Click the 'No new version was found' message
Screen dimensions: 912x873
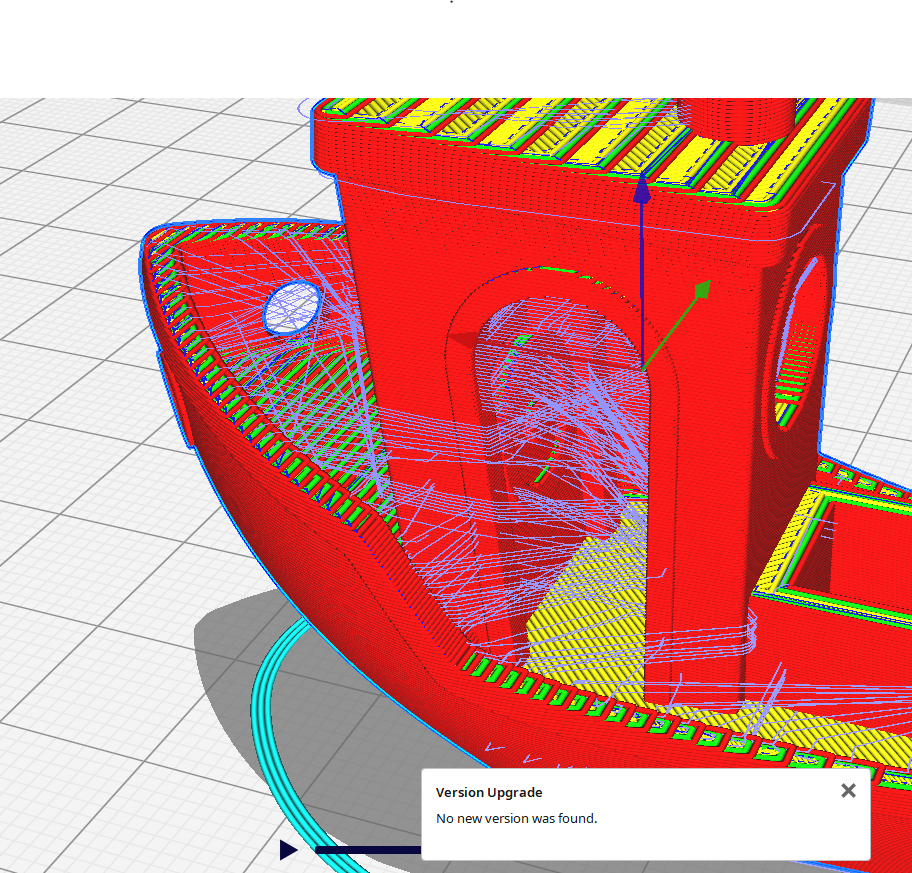click(x=516, y=819)
